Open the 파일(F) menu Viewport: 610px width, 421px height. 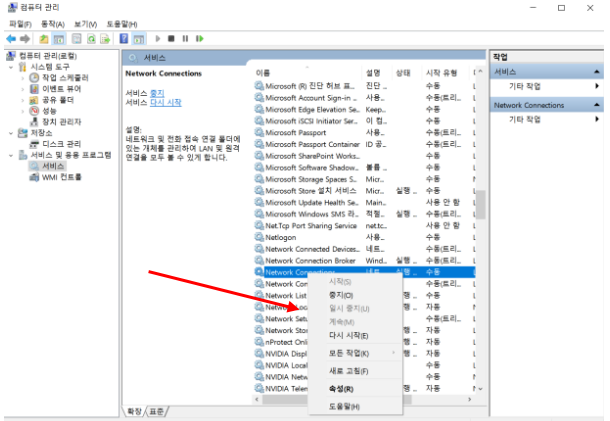tap(20, 24)
